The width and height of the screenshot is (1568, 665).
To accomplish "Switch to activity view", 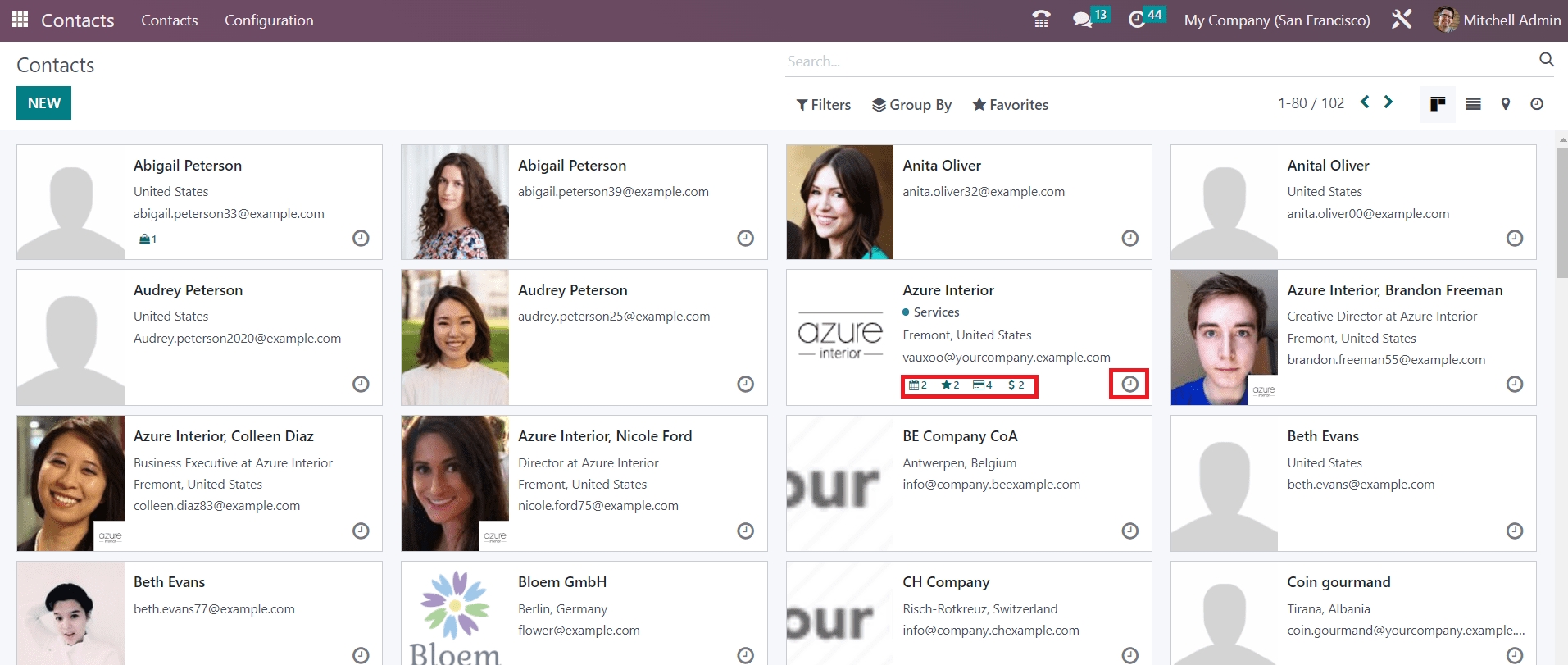I will click(1537, 104).
